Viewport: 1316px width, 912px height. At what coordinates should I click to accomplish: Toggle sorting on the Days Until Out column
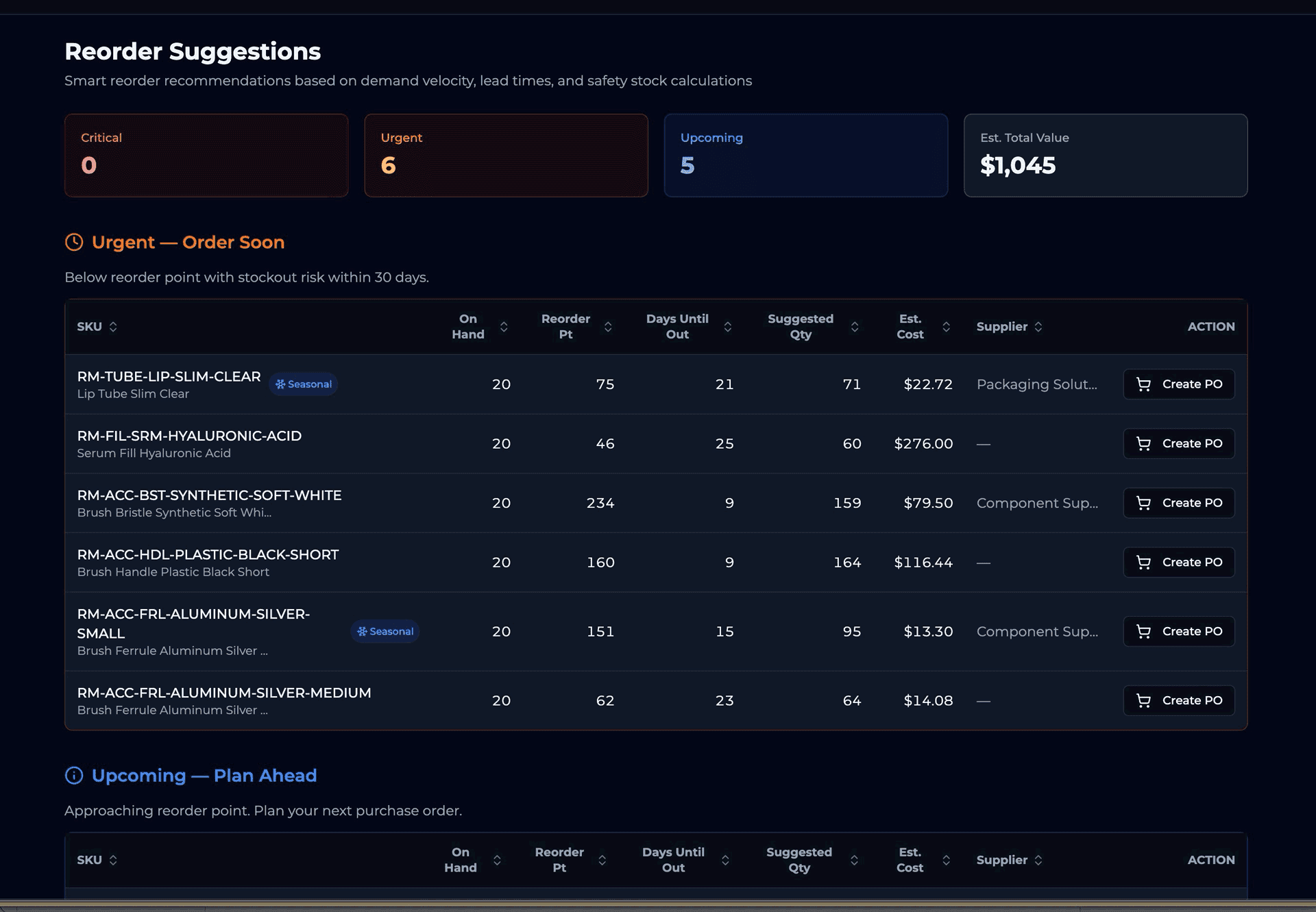[728, 327]
